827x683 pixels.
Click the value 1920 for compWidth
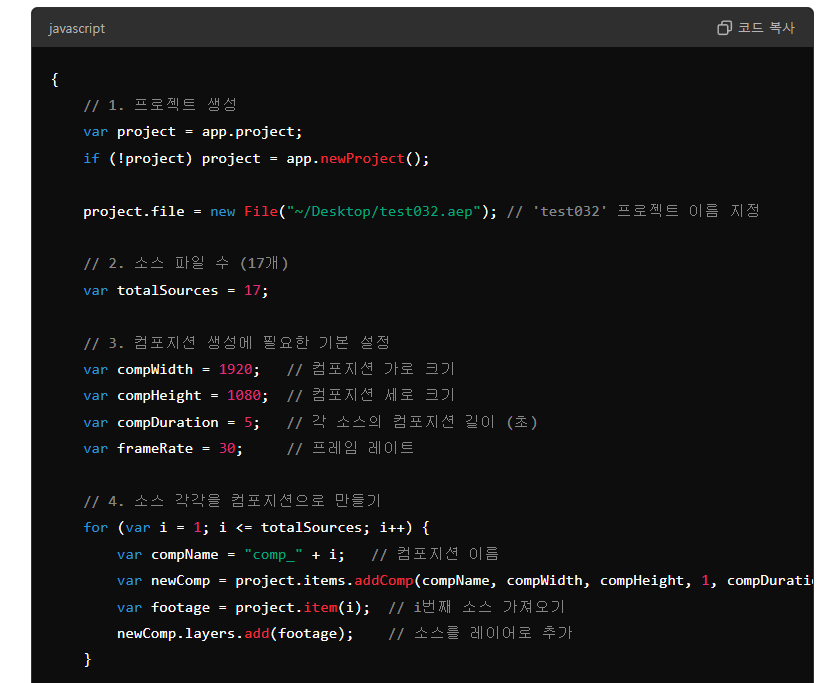(x=236, y=369)
